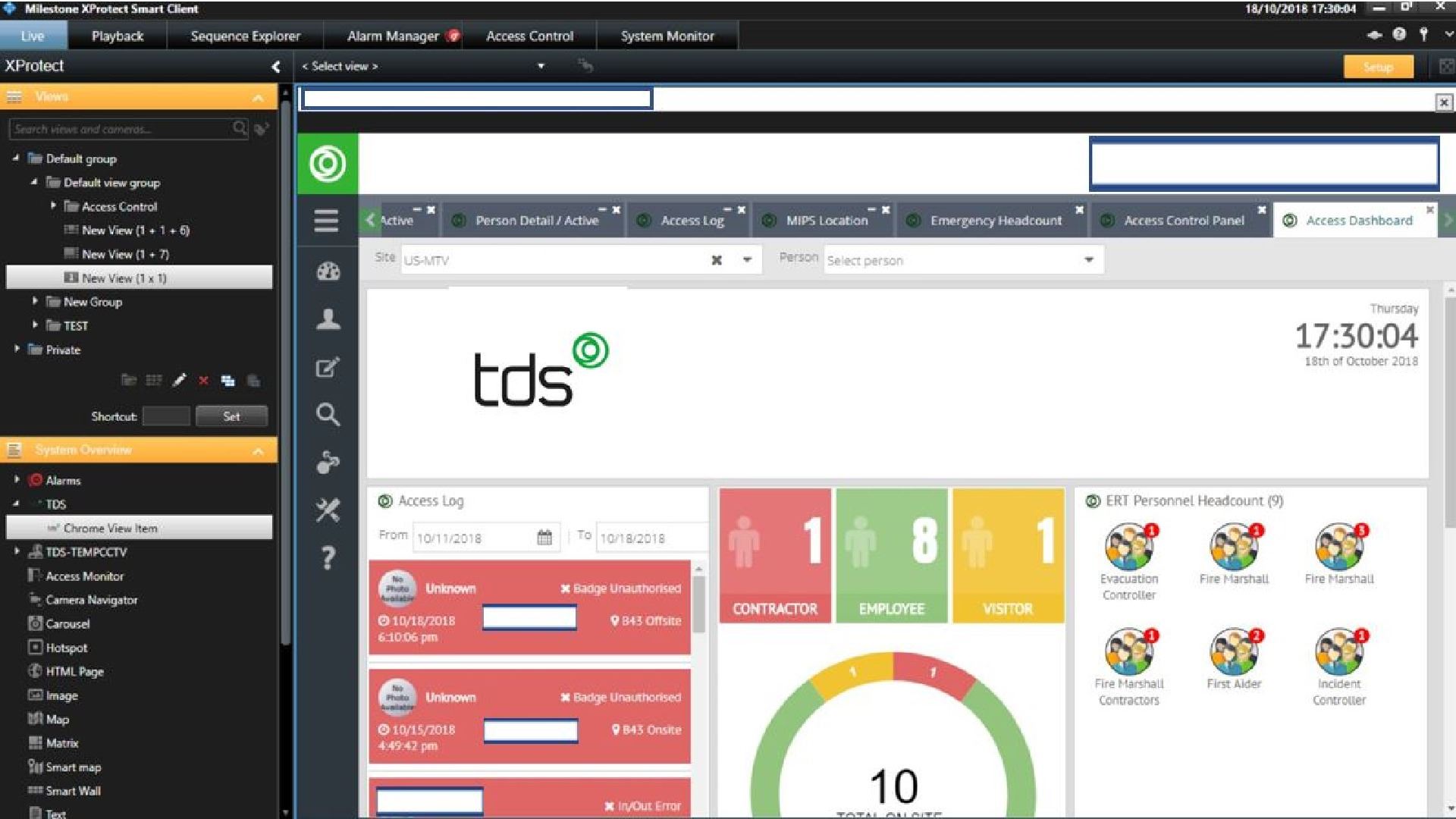Open the Alarm Manager tab
This screenshot has height=819, width=1456.
[393, 36]
